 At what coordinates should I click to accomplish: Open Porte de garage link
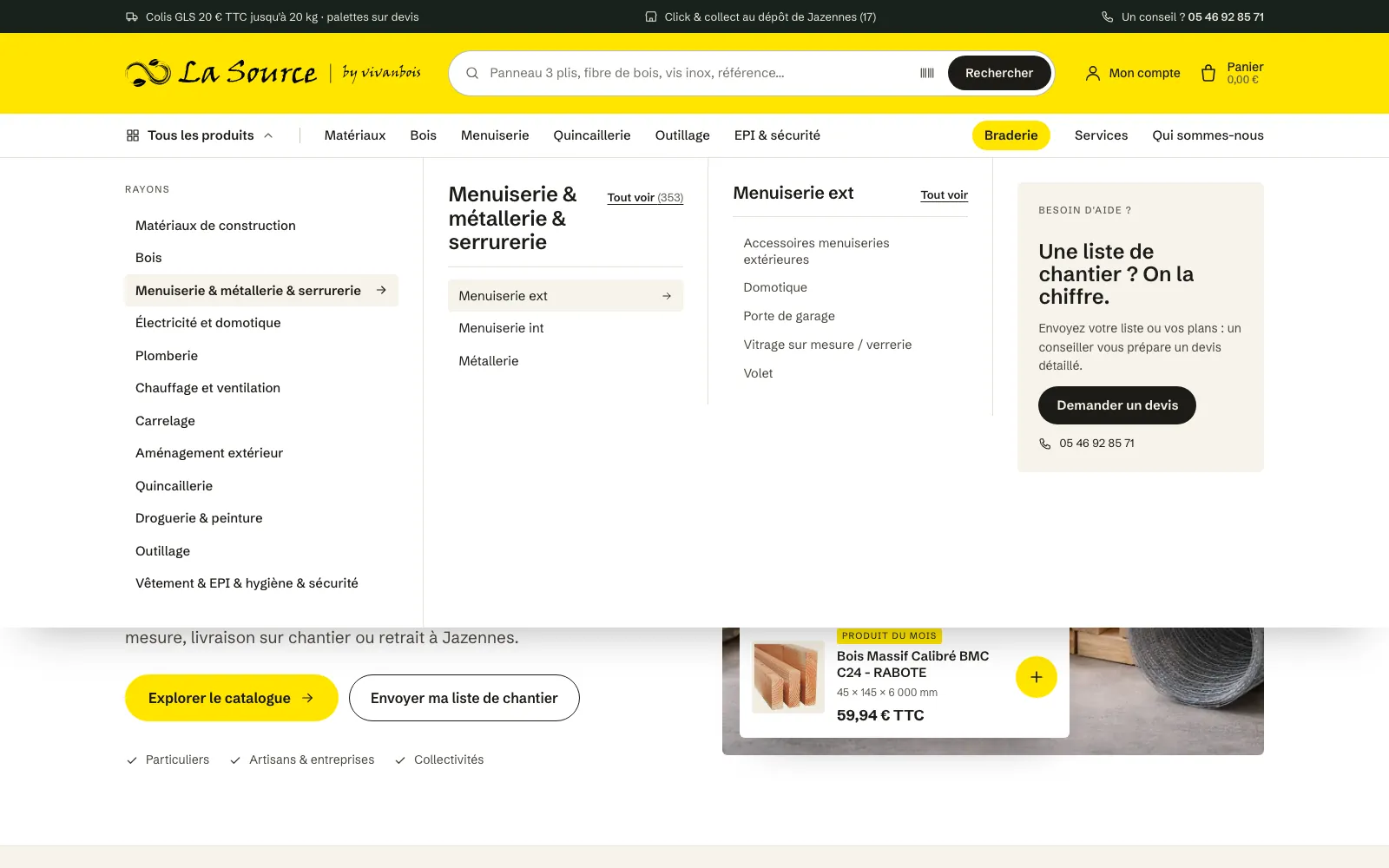pyautogui.click(x=789, y=316)
